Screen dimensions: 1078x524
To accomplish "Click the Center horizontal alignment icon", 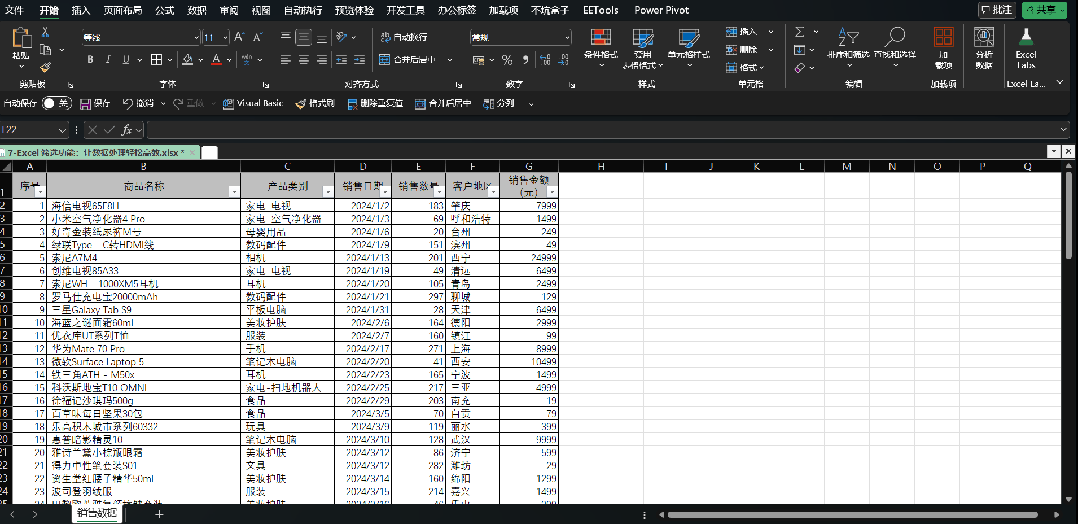I will pyautogui.click(x=304, y=60).
